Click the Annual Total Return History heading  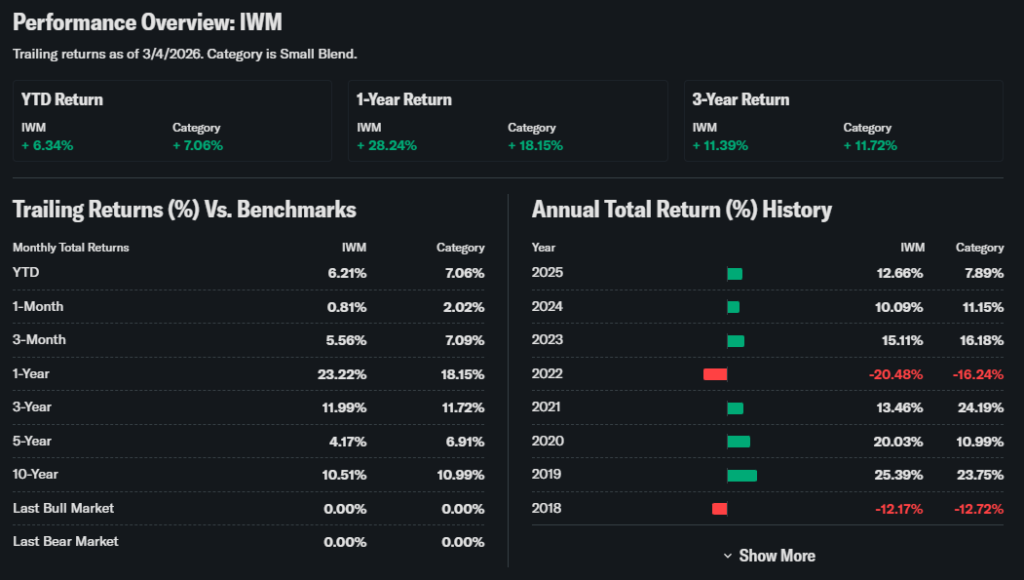(x=682, y=209)
